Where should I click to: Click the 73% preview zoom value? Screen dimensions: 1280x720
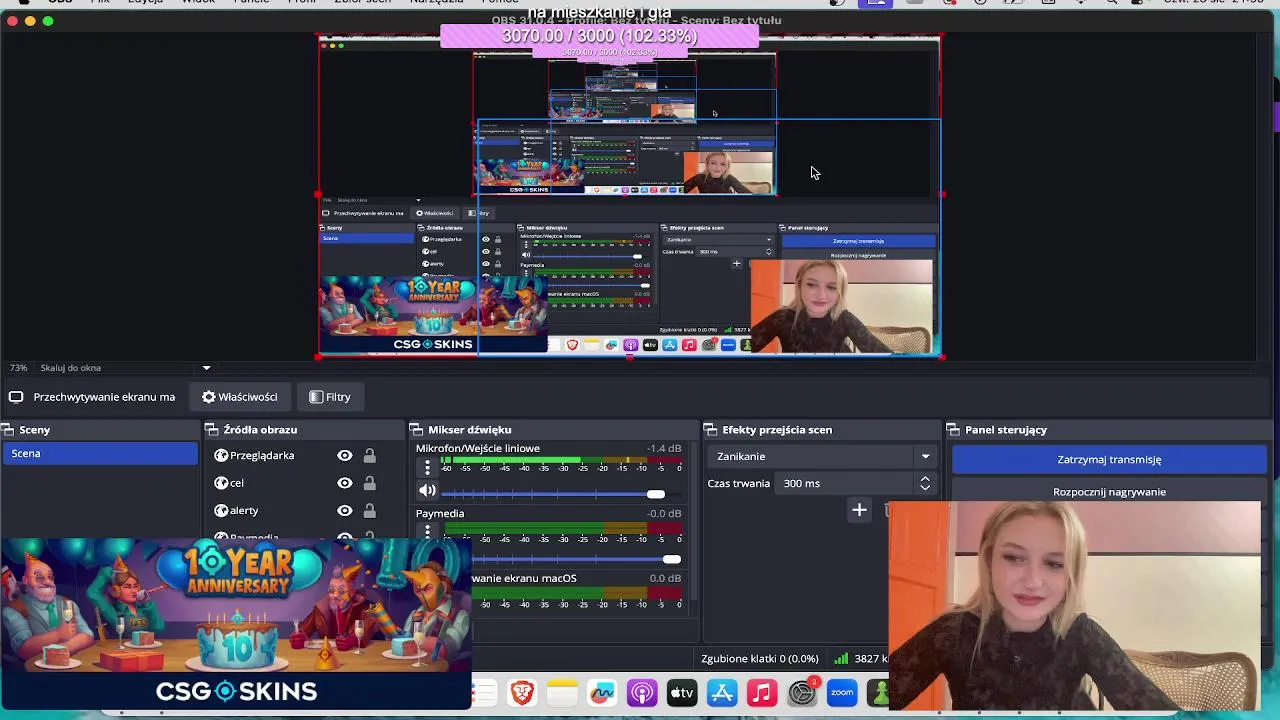18,367
